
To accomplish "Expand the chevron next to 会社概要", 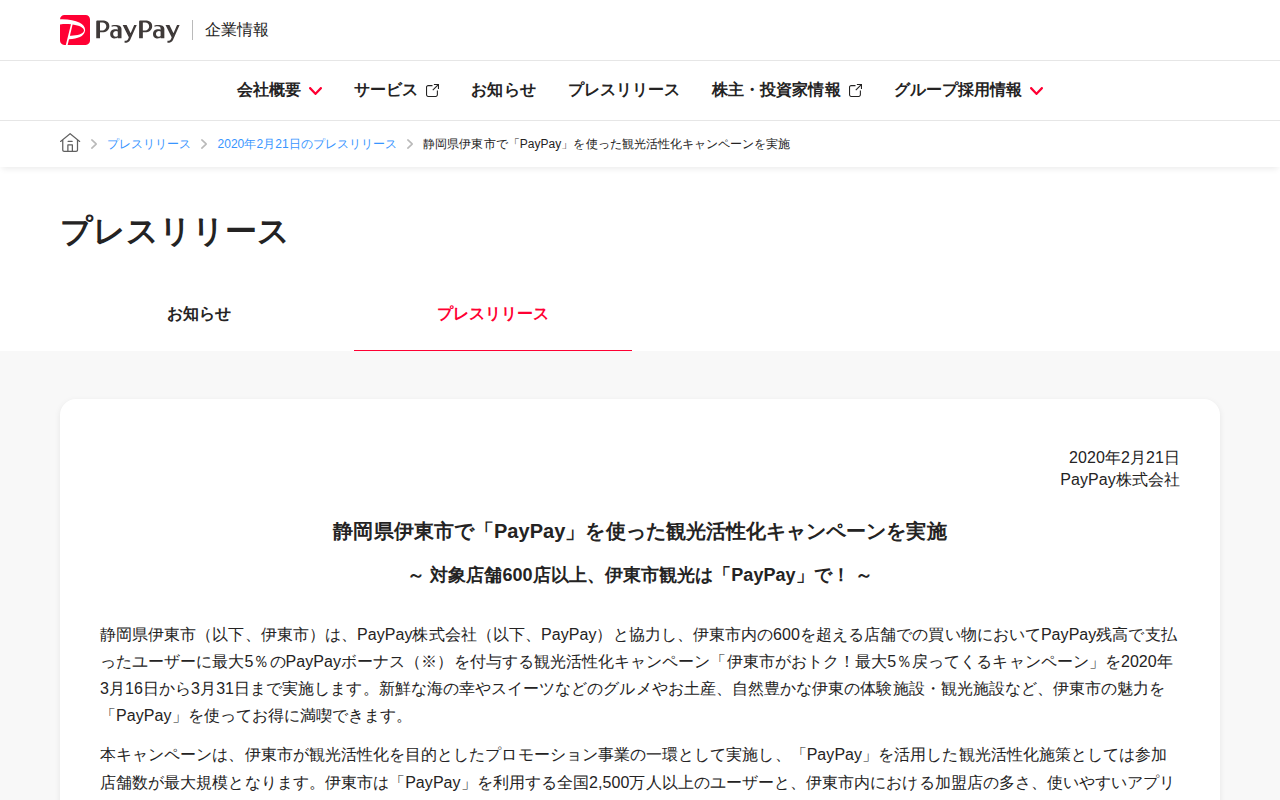I will [x=315, y=91].
